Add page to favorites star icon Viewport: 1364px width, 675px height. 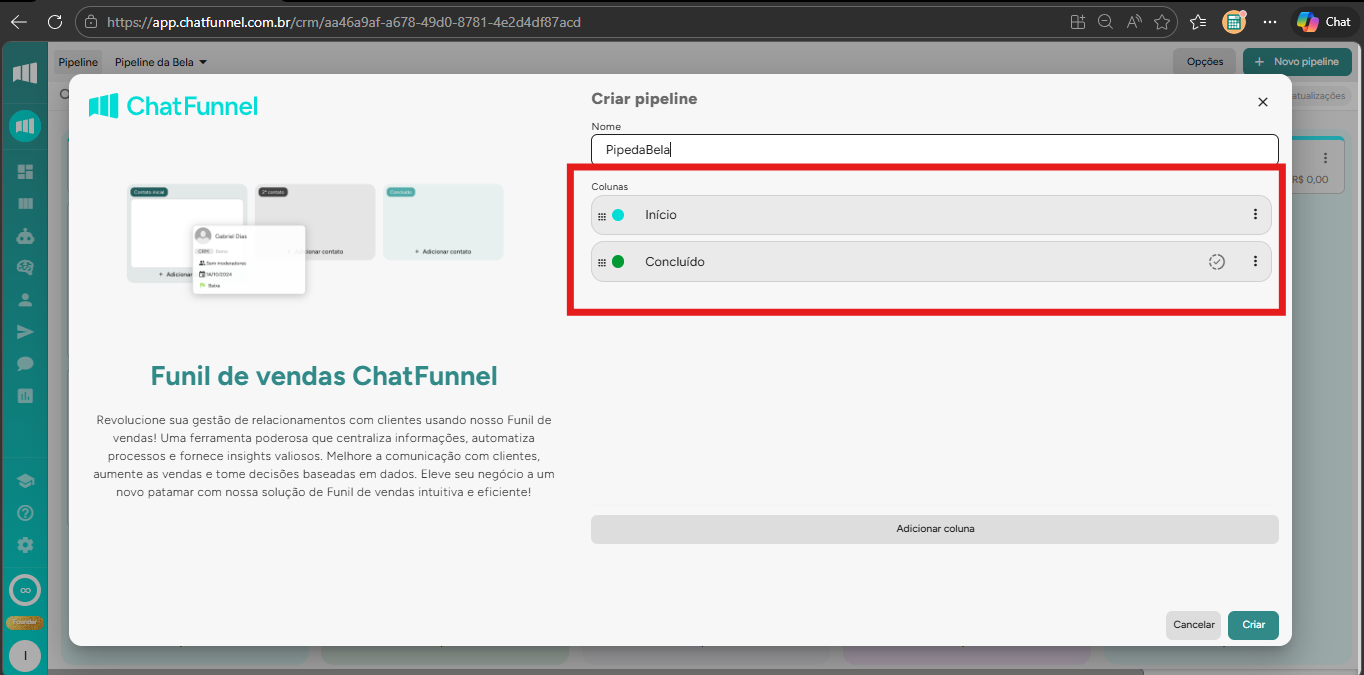[x=1162, y=21]
